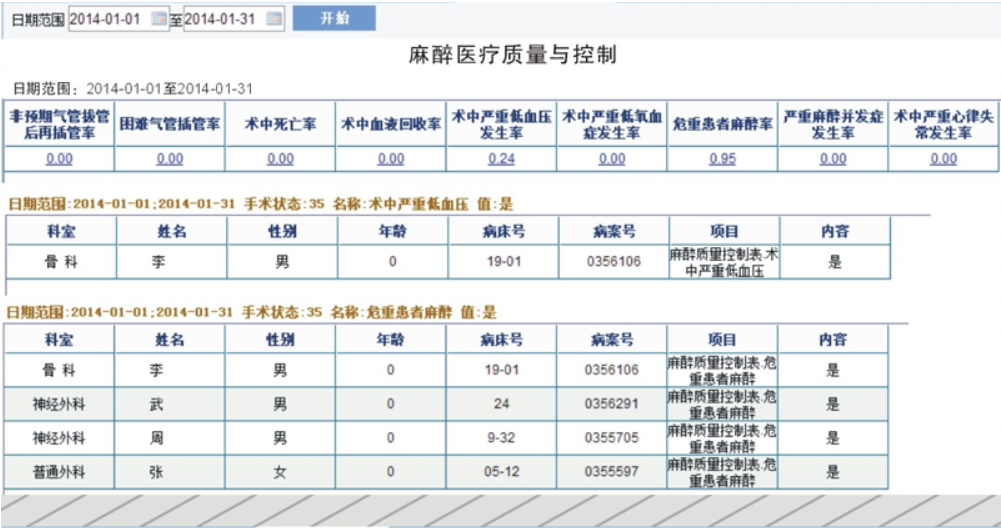1001x528 pixels.
Task: Select the 0.00 link under 术中血液回收率
Action: point(391,159)
